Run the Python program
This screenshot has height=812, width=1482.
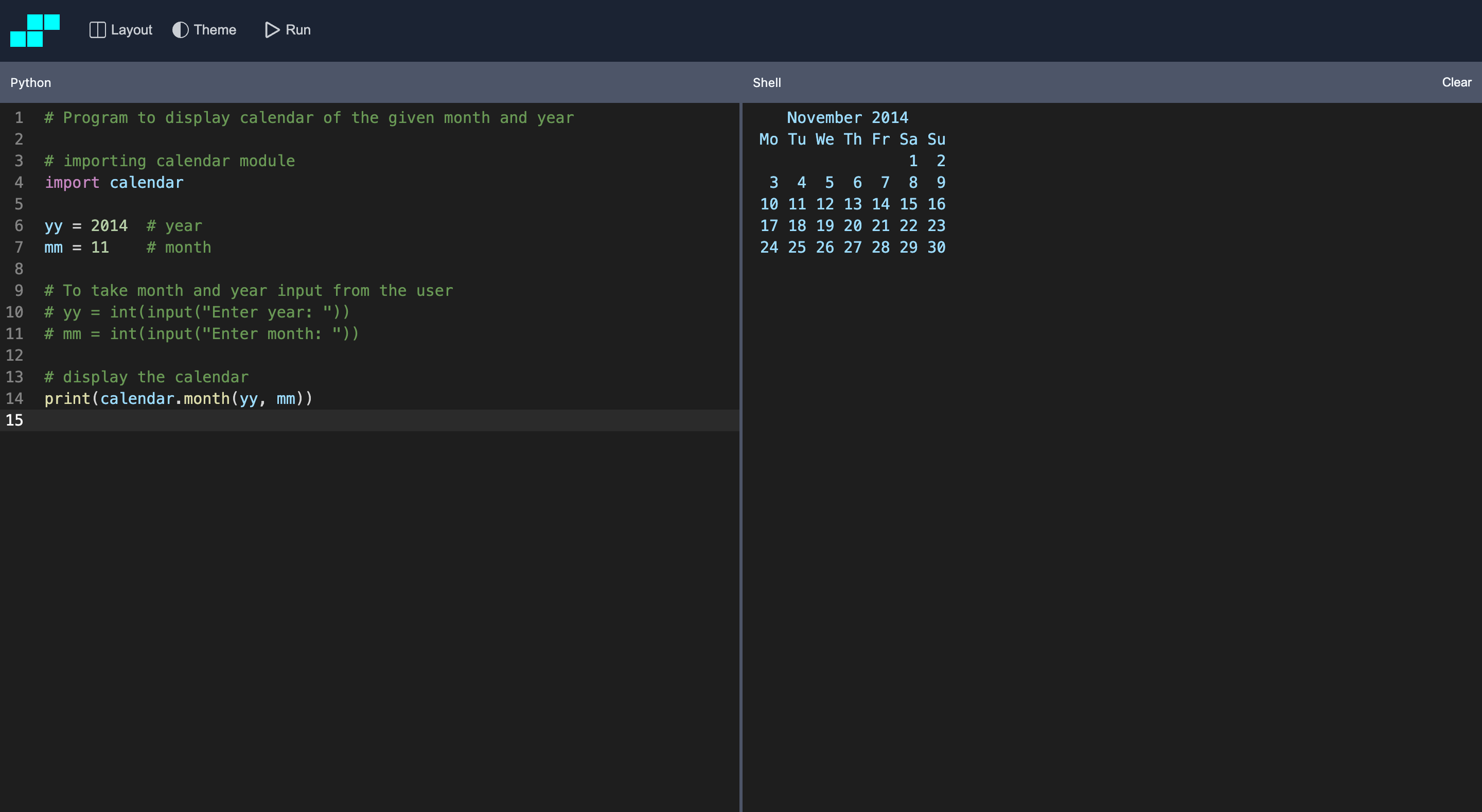pos(287,30)
